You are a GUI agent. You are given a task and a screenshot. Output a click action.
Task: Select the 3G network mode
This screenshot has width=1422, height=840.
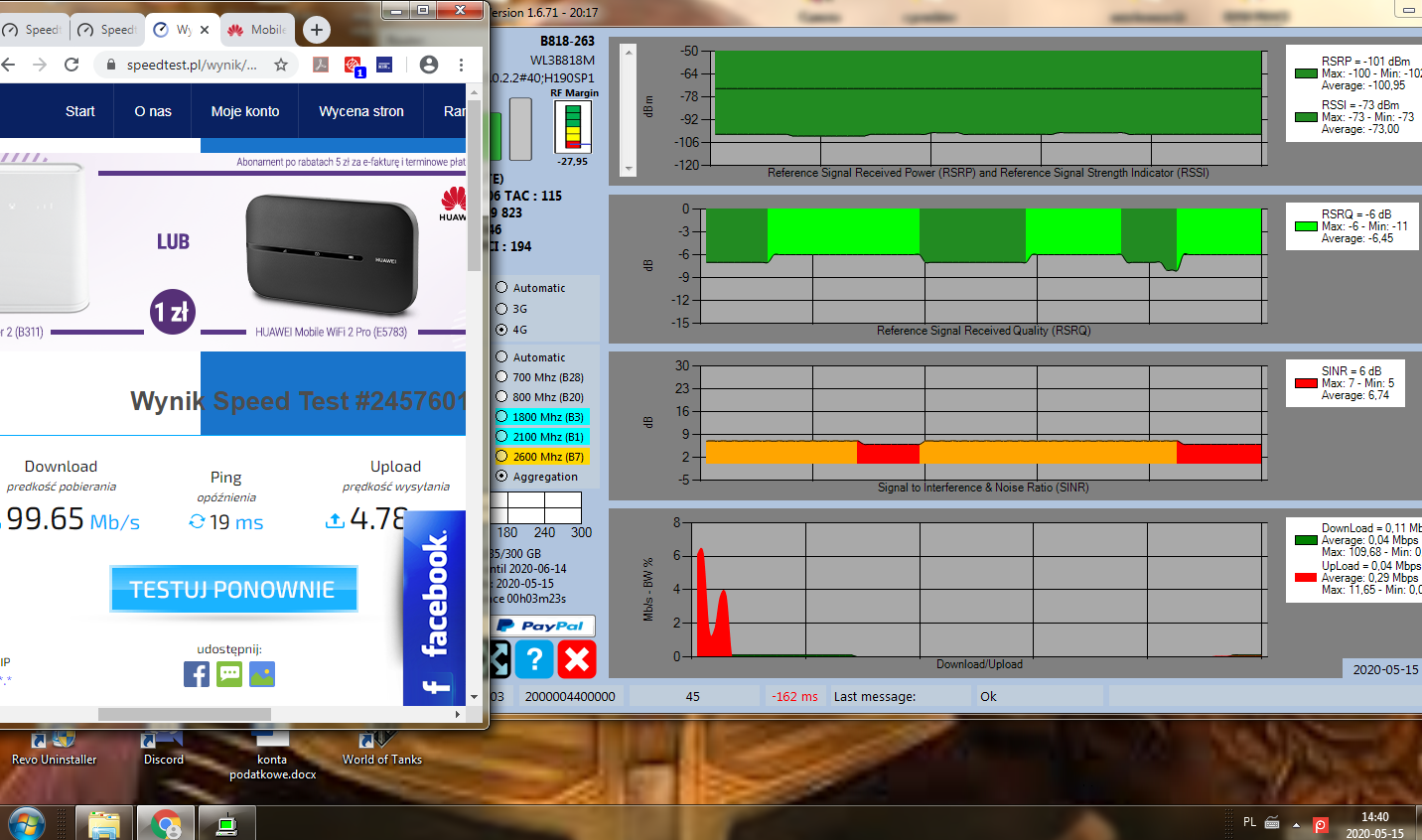[x=502, y=309]
